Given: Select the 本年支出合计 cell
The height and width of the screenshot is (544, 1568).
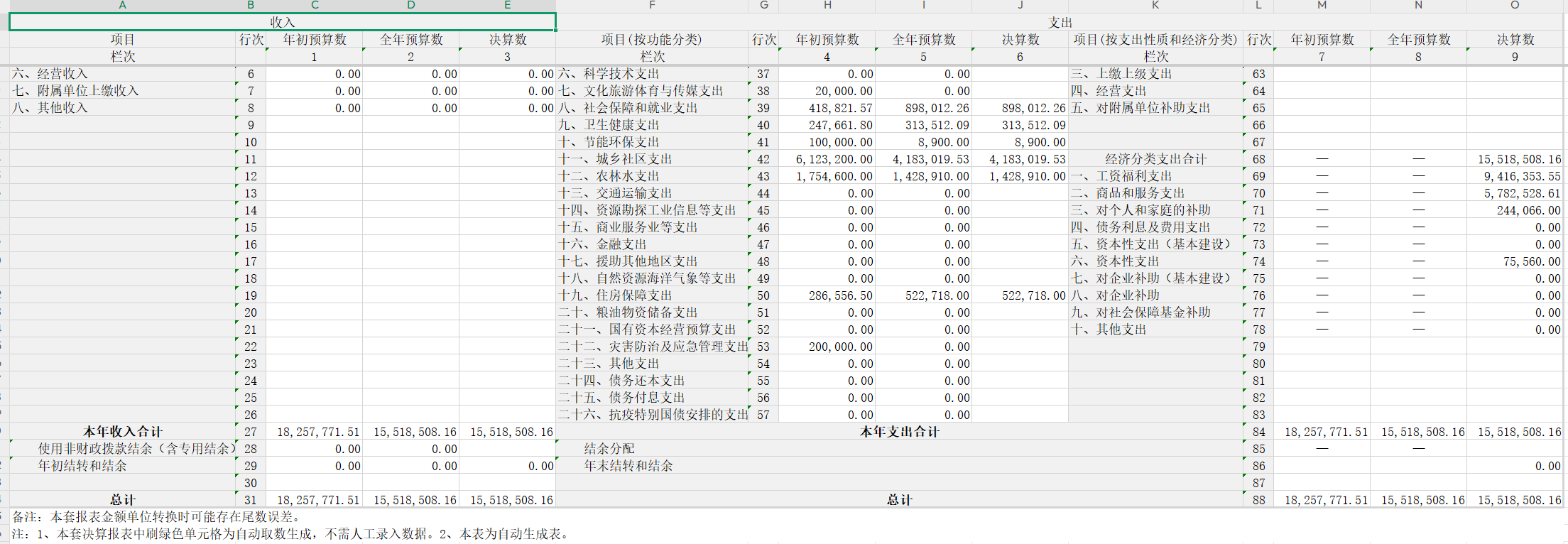Looking at the screenshot, I should point(899,432).
